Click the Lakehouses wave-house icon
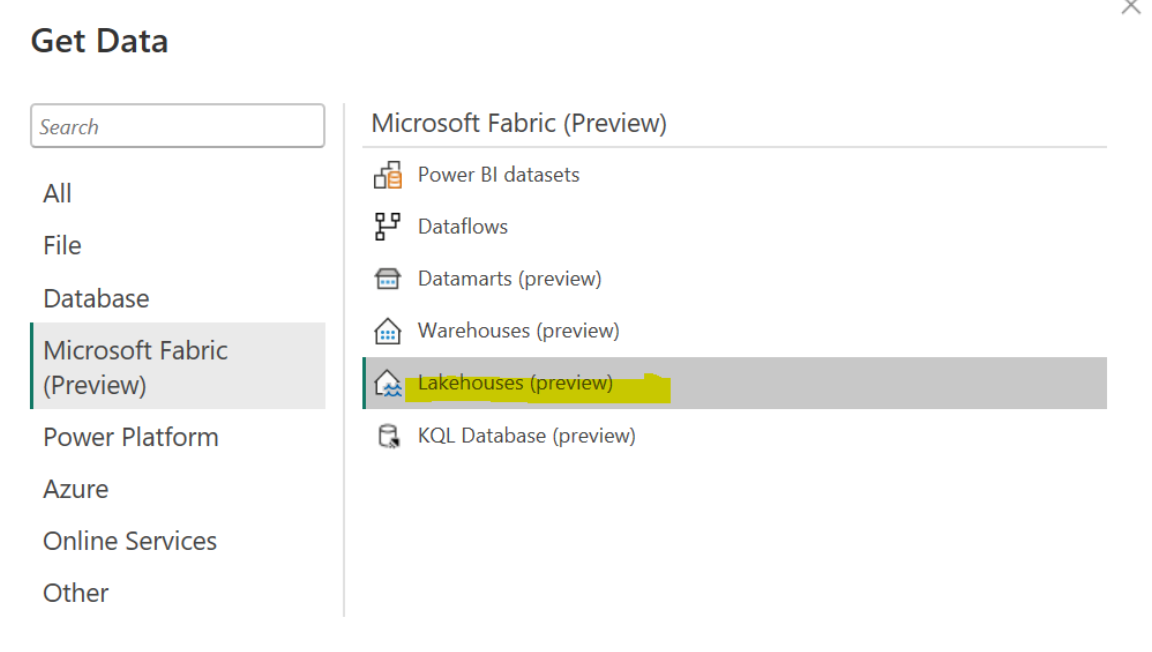This screenshot has width=1152, height=652. click(387, 383)
